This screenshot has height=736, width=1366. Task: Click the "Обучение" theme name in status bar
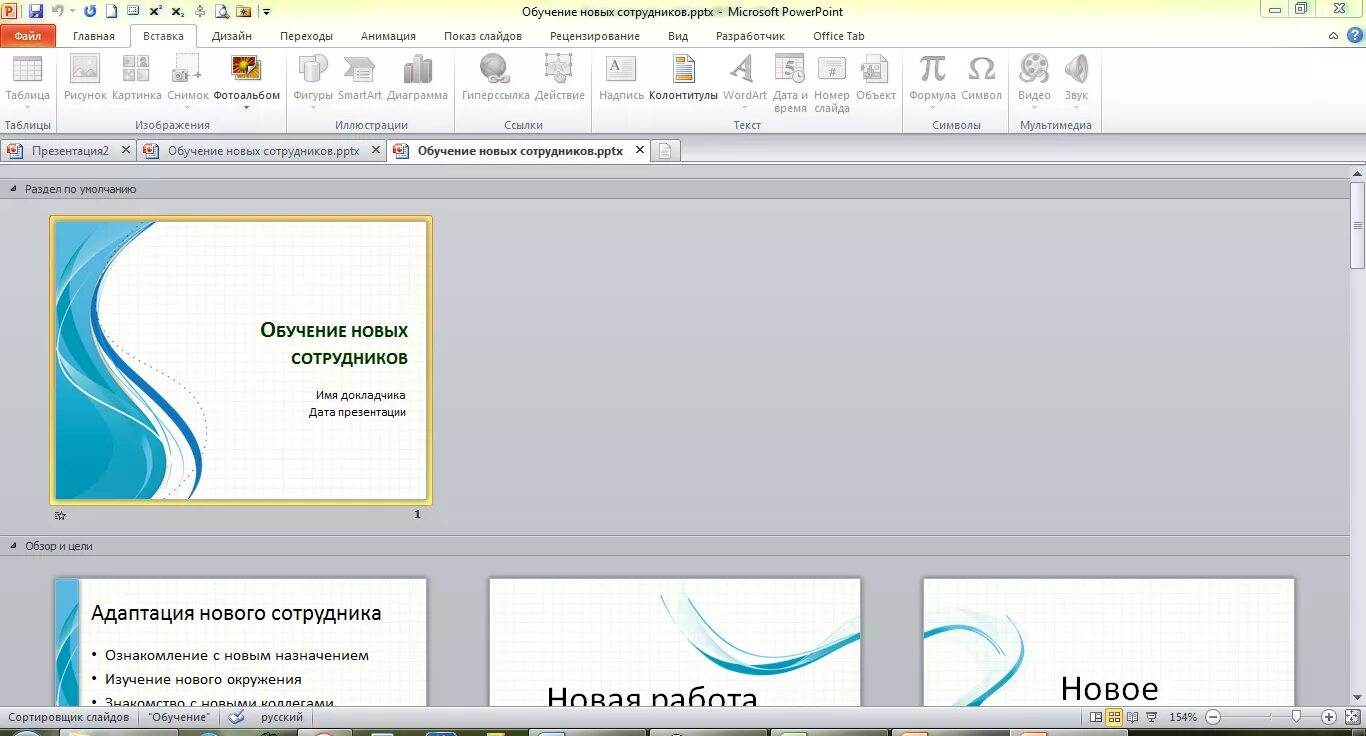coord(179,717)
